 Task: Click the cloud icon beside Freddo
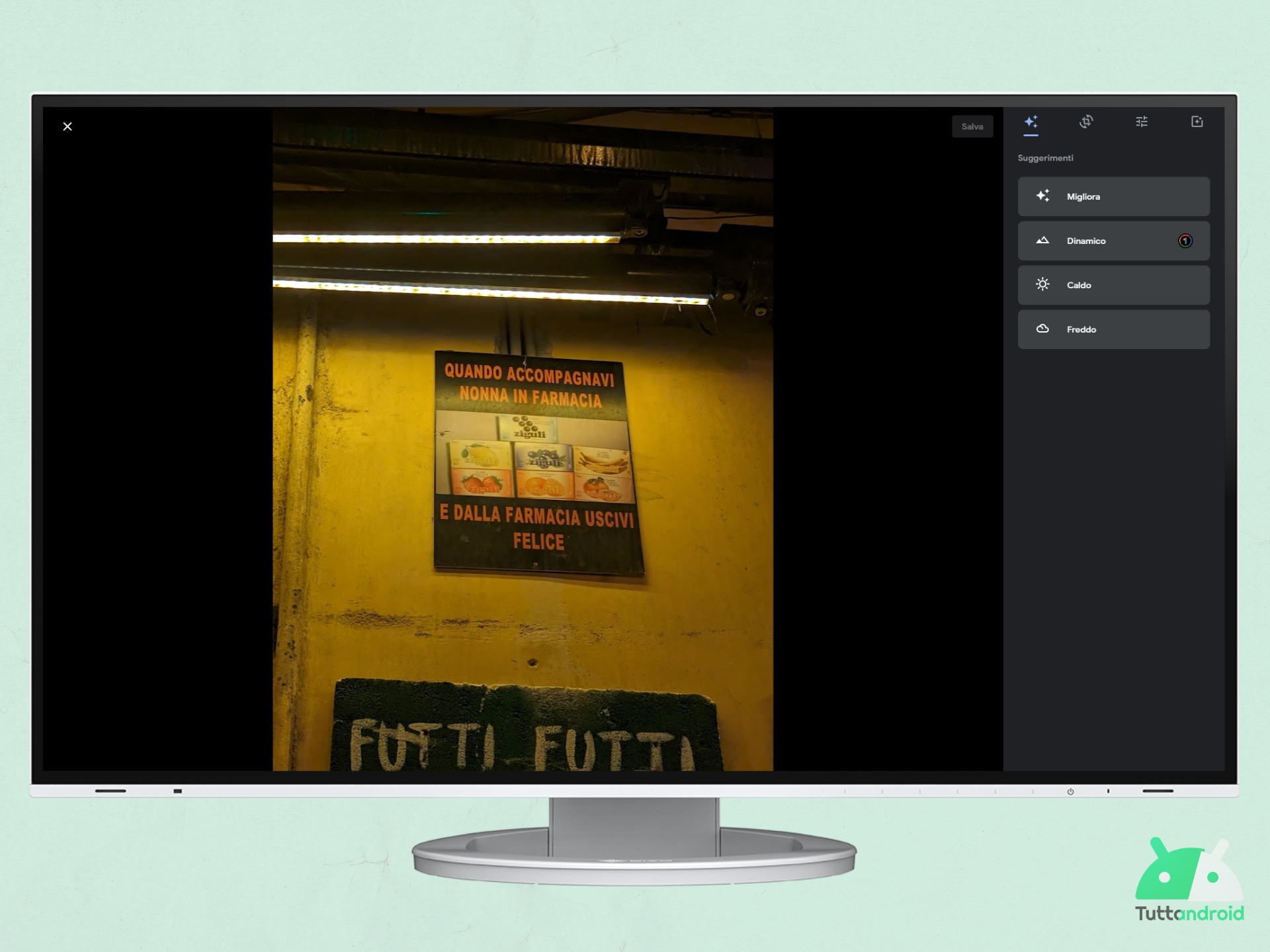(1042, 329)
